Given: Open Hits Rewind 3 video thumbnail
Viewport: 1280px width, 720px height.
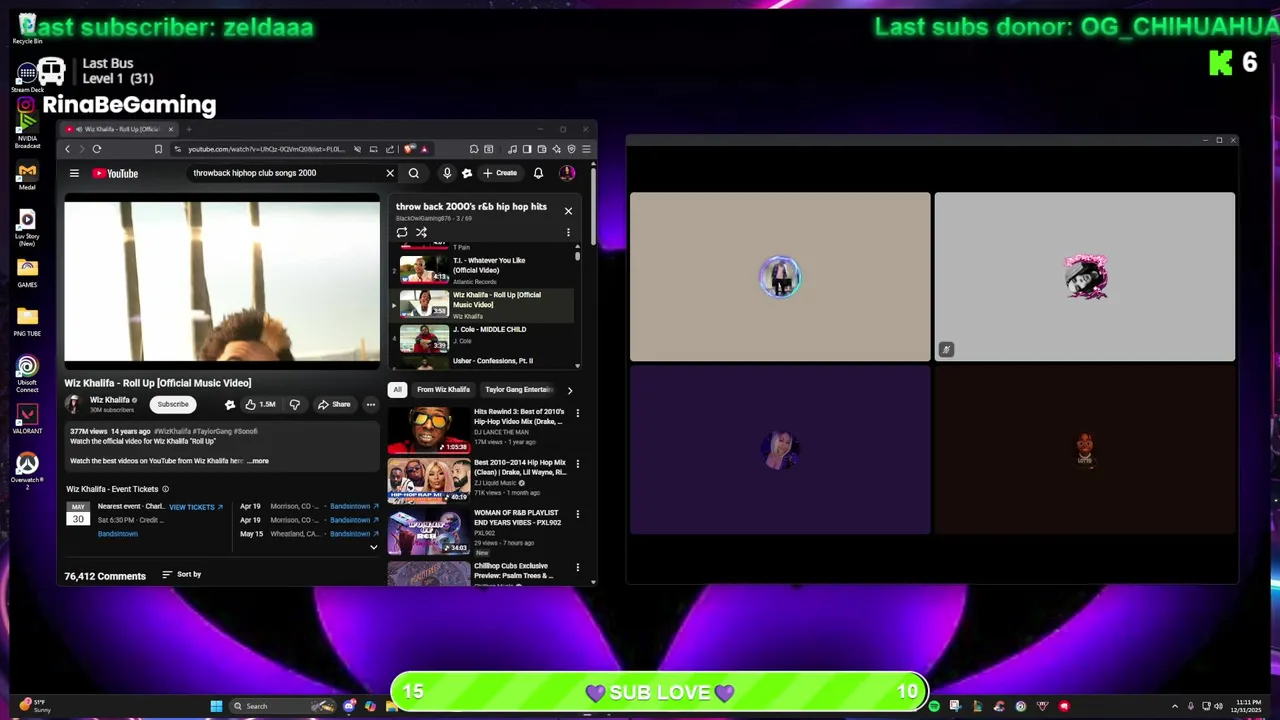Looking at the screenshot, I should point(428,430).
